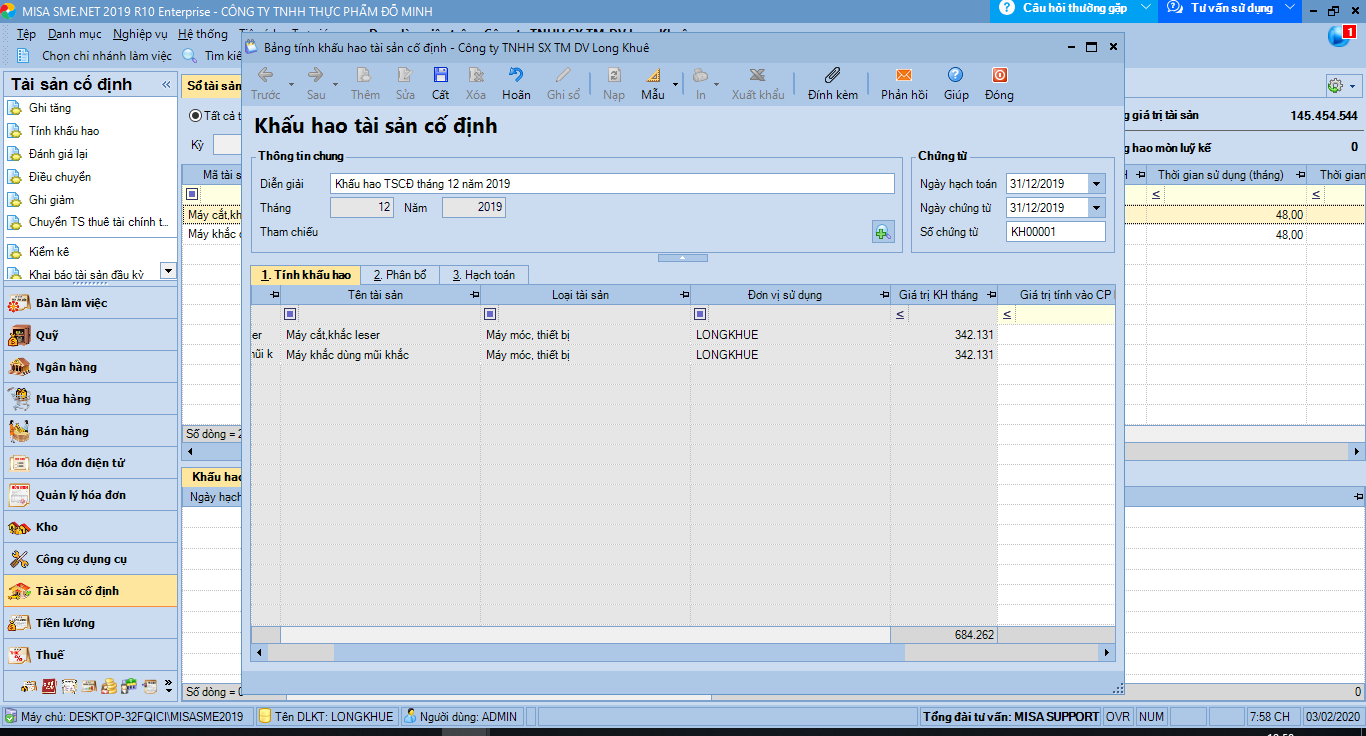
Task: Open Phản hồi feedback envelope icon
Action: click(904, 75)
